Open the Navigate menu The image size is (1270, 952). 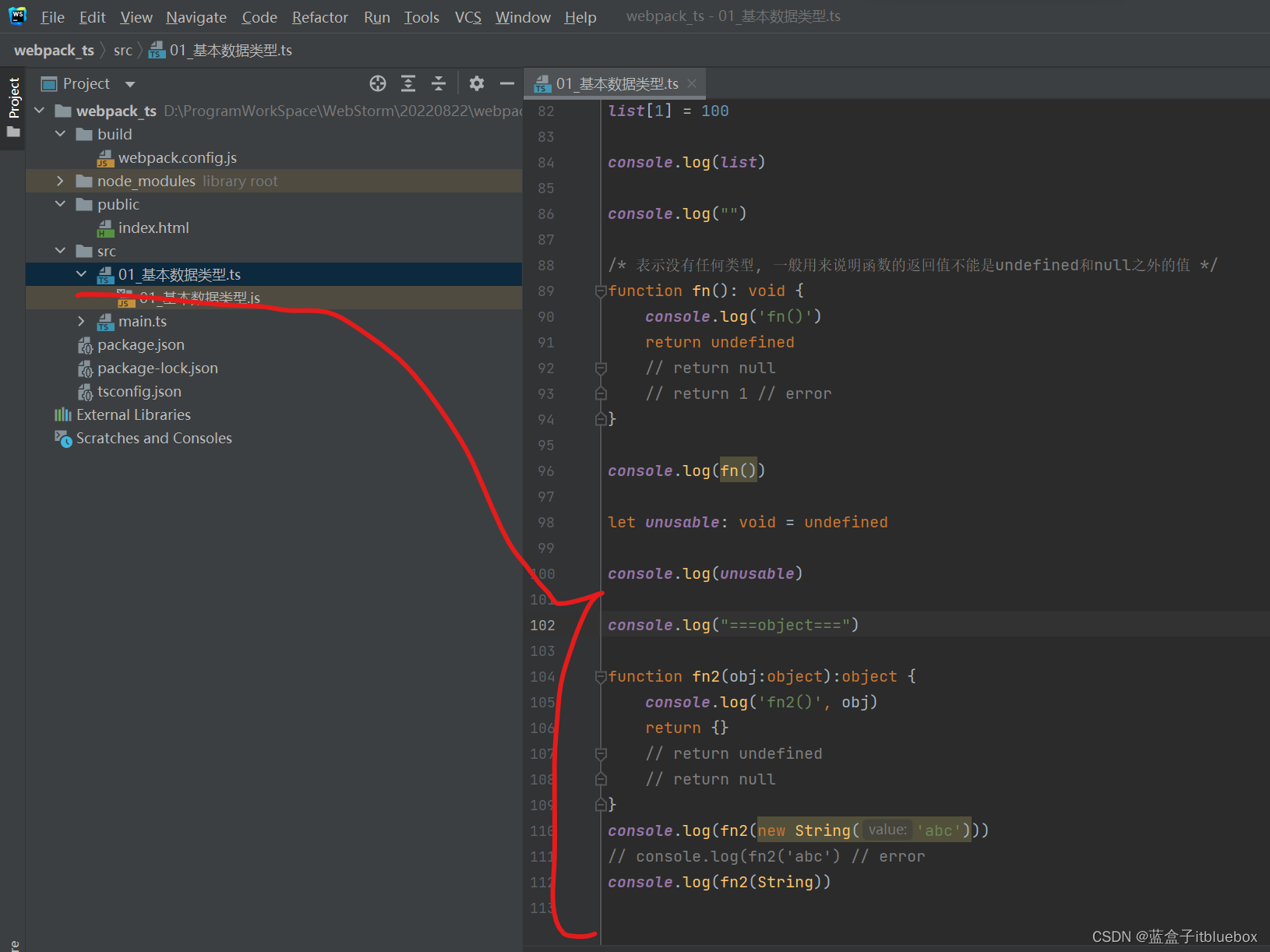pos(196,17)
